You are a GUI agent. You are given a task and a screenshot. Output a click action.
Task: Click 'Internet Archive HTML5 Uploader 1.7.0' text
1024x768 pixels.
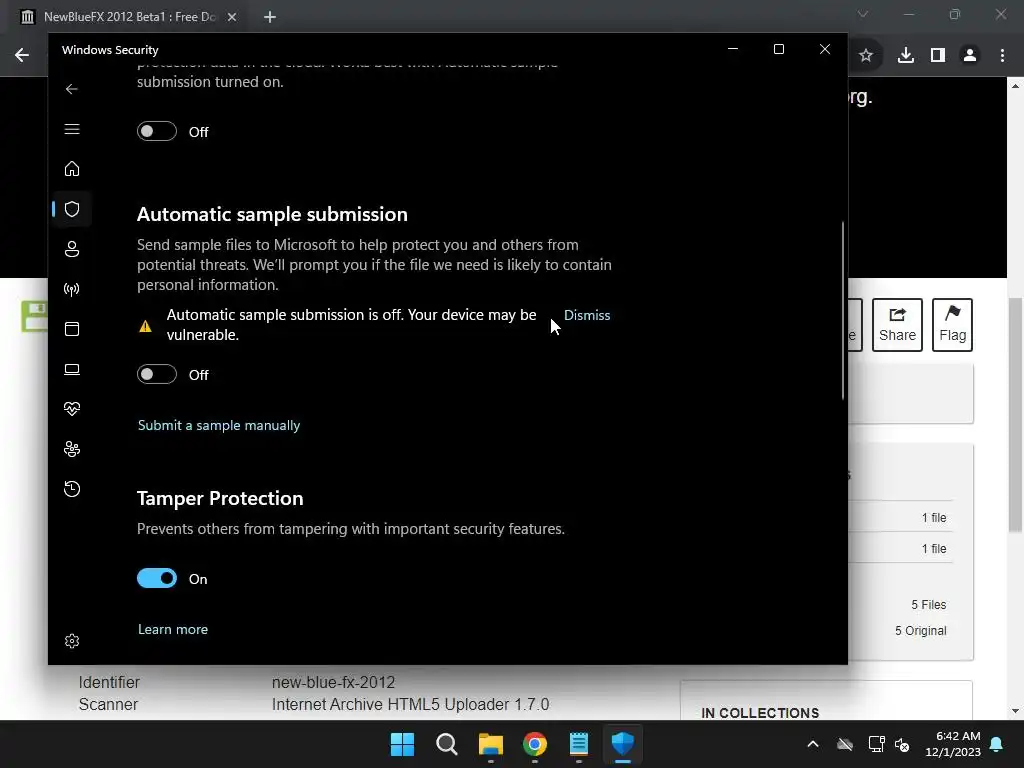pos(410,705)
